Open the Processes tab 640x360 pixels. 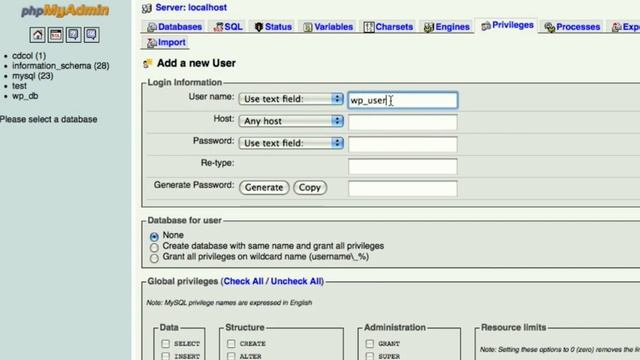(572, 27)
